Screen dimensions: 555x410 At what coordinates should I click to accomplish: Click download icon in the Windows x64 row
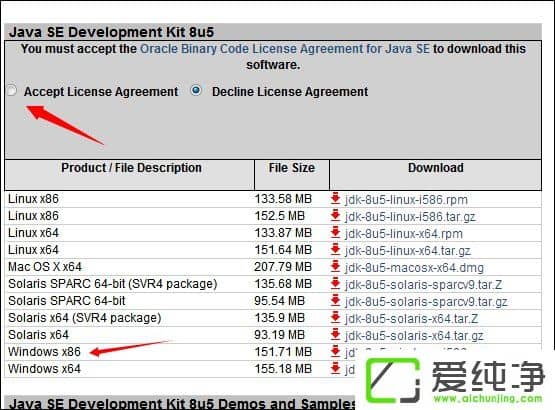(x=335, y=369)
